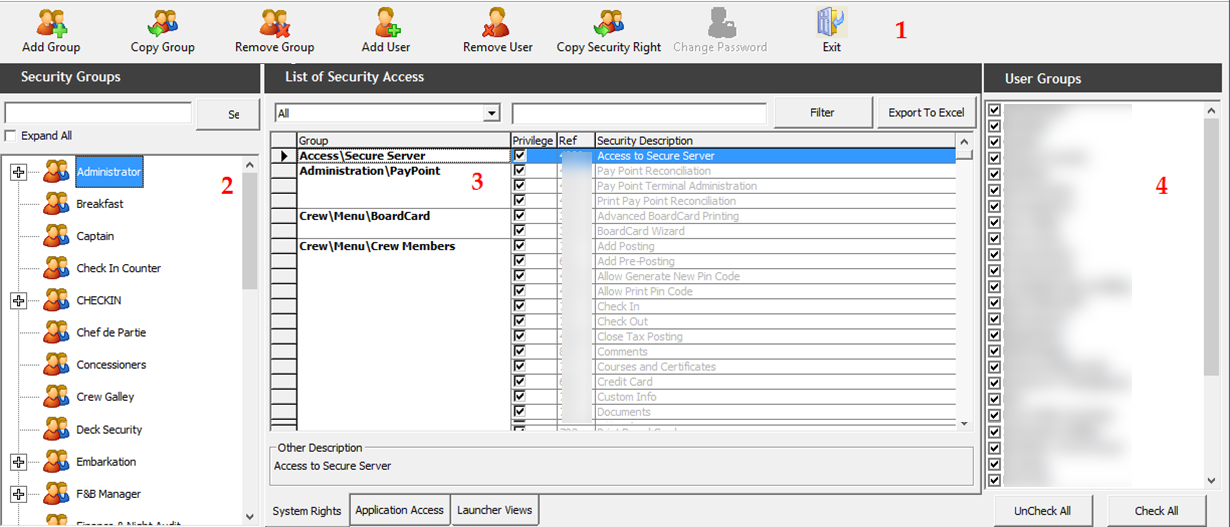Select the Chef de Partie group icon
The image size is (1230, 527).
(x=56, y=332)
